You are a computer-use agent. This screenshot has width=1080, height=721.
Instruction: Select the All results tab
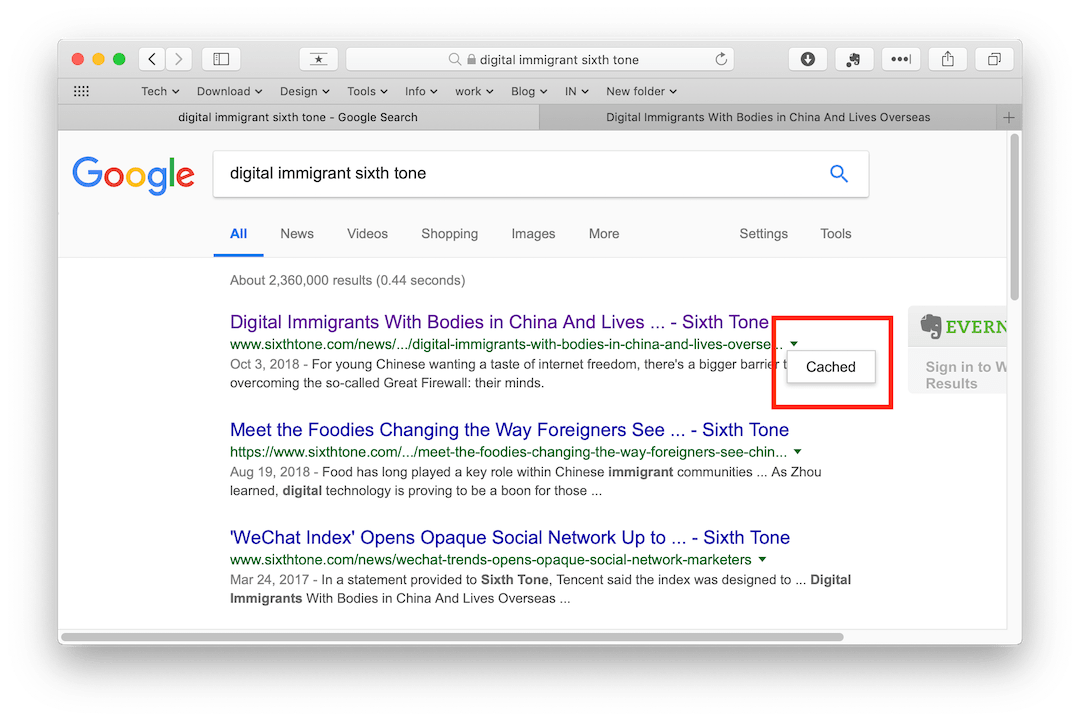238,234
